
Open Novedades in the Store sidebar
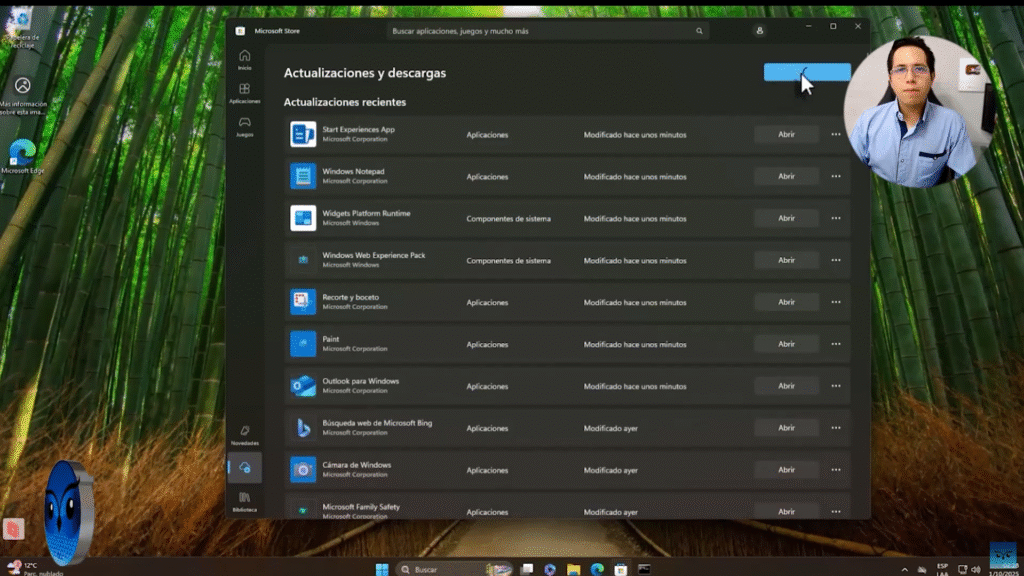[x=244, y=434]
